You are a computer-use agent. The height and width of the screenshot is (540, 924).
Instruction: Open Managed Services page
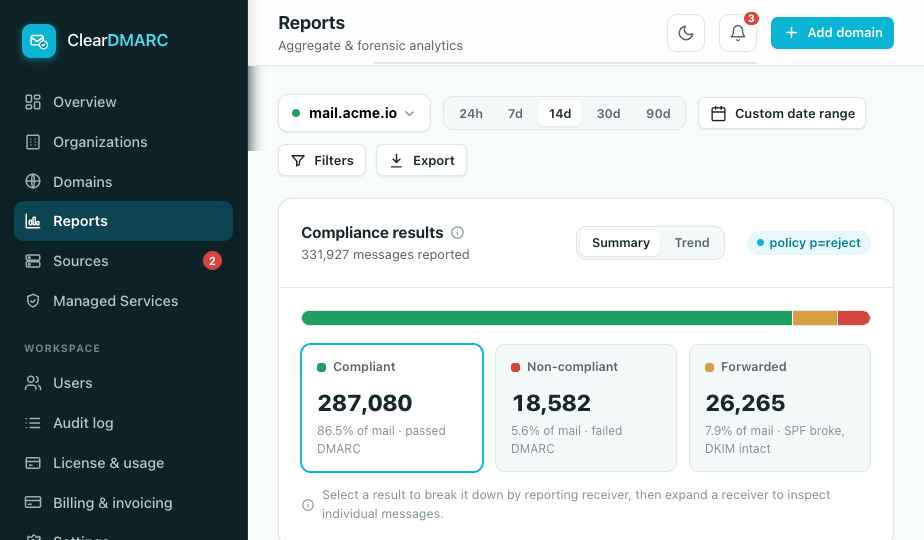point(123,301)
